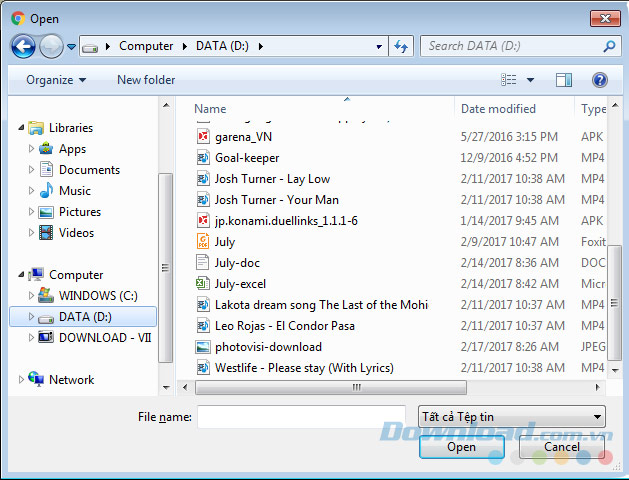Click the change view icon

(x=510, y=80)
